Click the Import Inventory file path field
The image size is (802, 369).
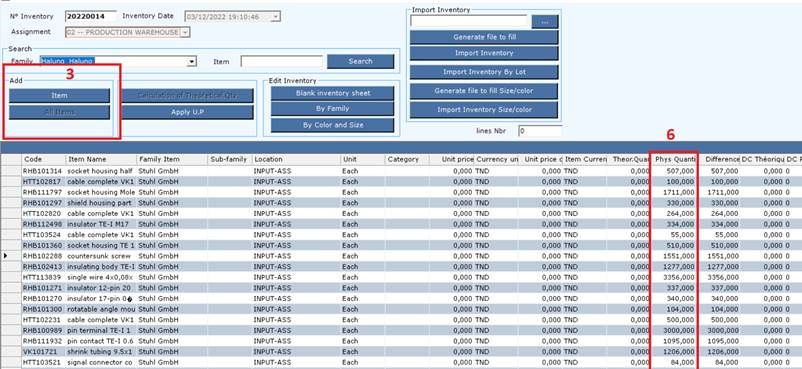[x=469, y=21]
